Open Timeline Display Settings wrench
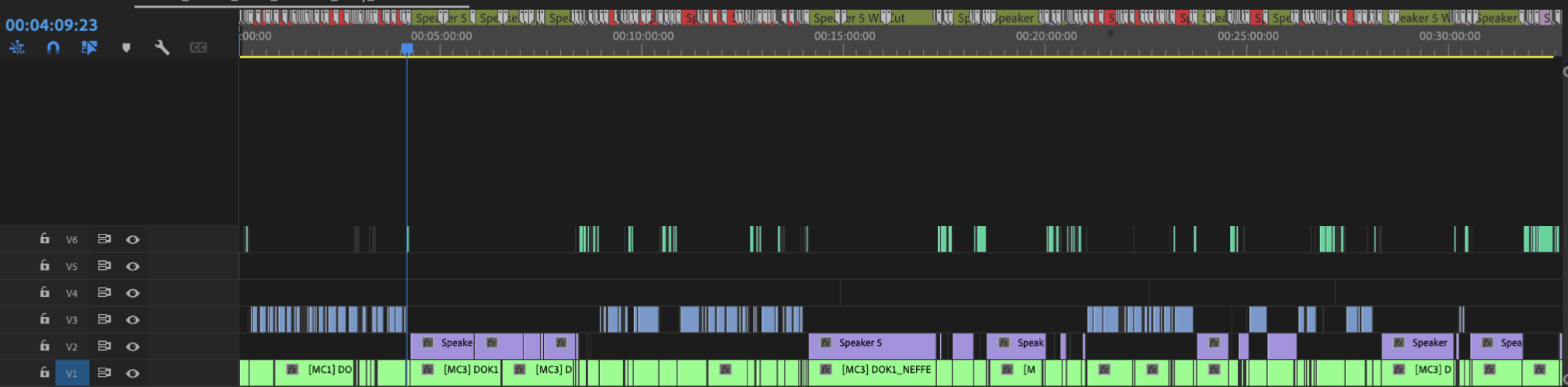 click(162, 47)
